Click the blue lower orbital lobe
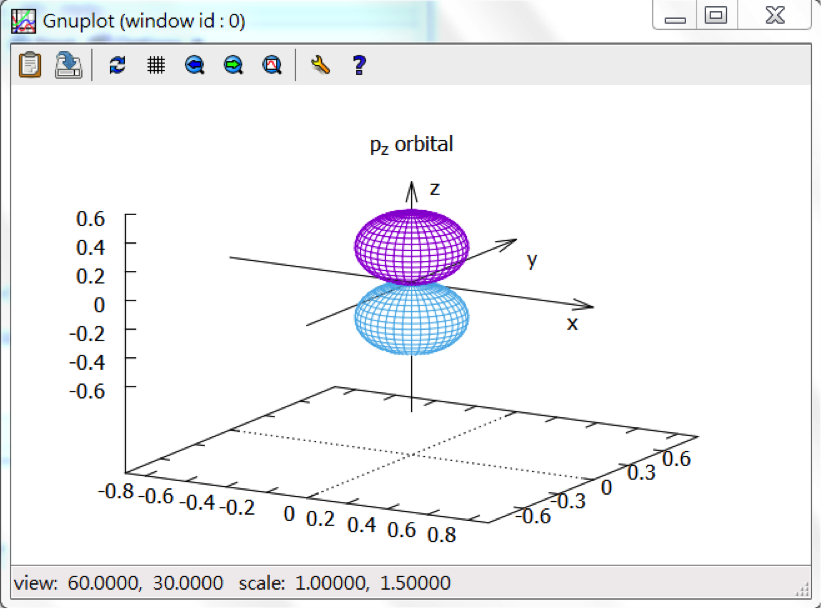The image size is (821, 609). pos(411,318)
